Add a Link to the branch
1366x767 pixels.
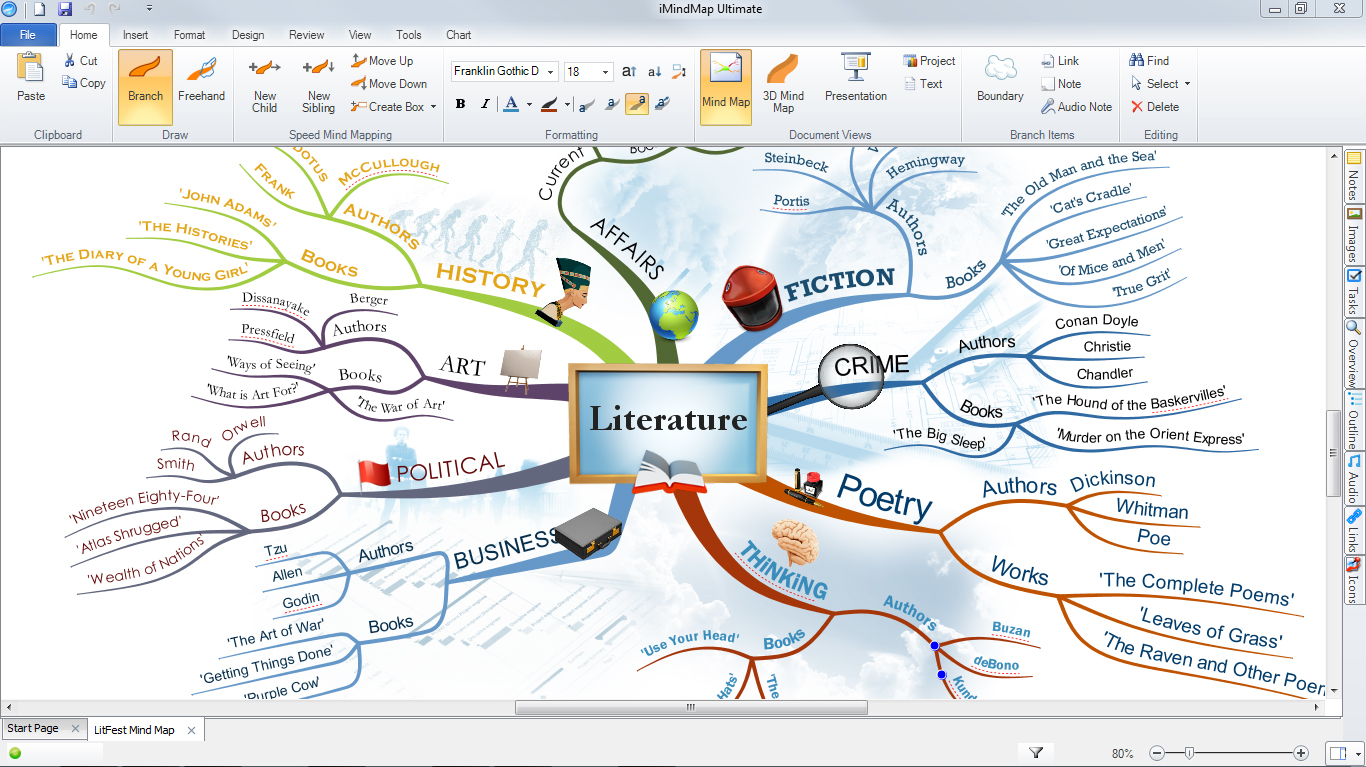[x=1060, y=61]
